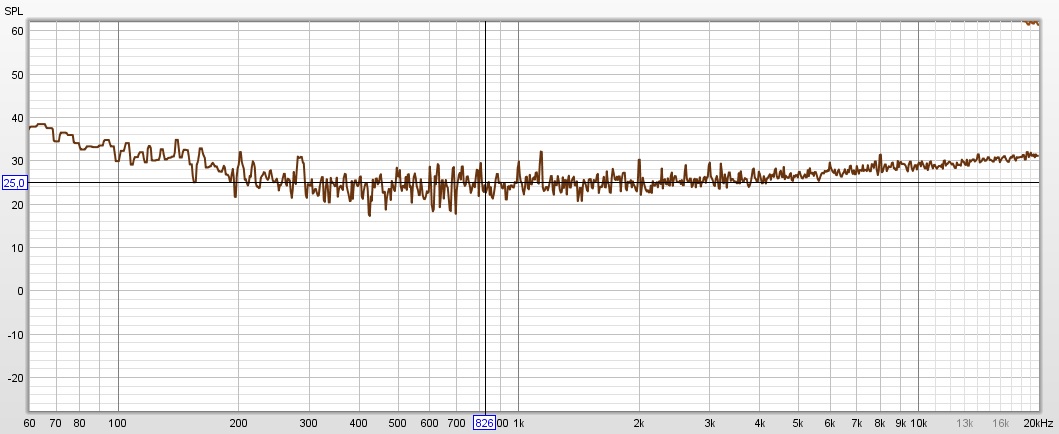Click the 600 Hz frequency axis label
The width and height of the screenshot is (1059, 434).
pyautogui.click(x=429, y=423)
